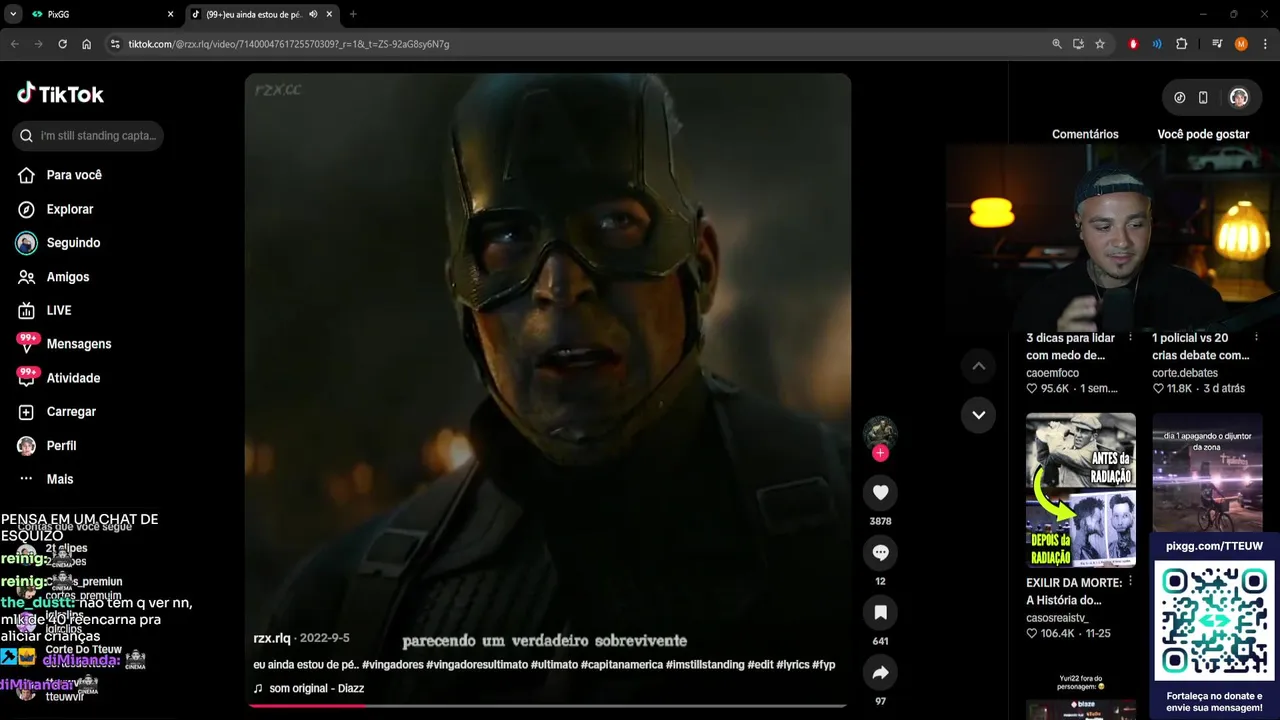The height and width of the screenshot is (720, 1280).
Task: Click browser back arrow
Action: 15,44
